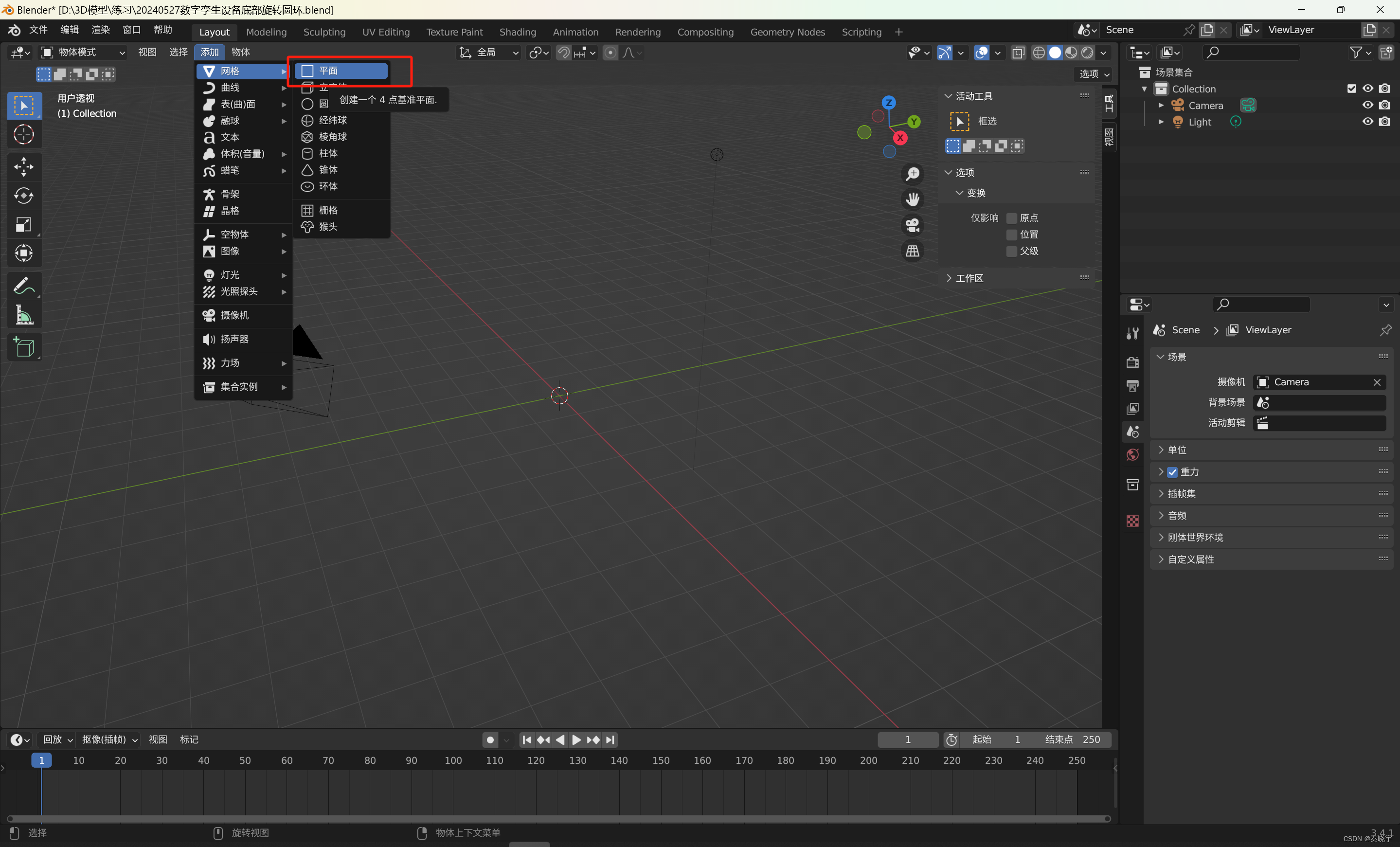Image resolution: width=1400 pixels, height=847 pixels.
Task: Open the 物体模式 mode dropdown
Action: point(83,52)
